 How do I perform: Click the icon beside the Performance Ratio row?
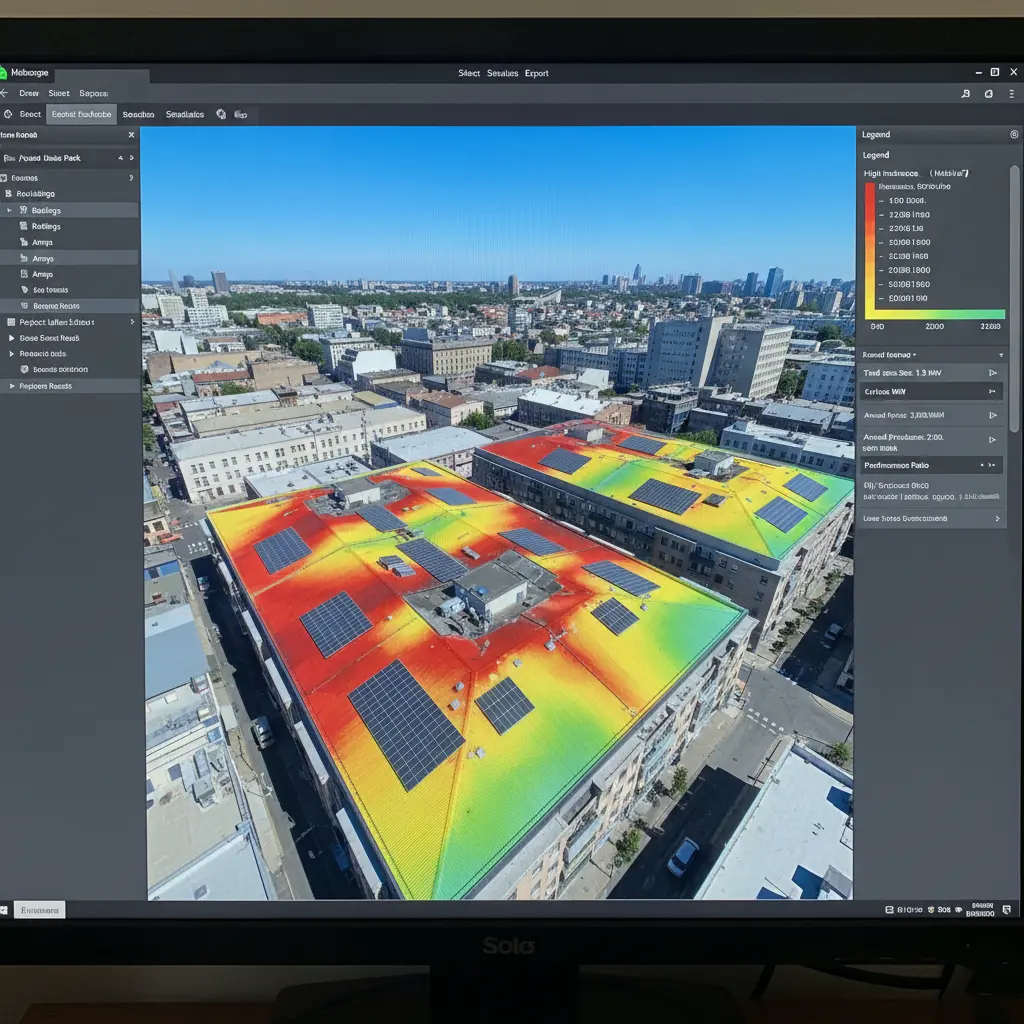[x=990, y=465]
